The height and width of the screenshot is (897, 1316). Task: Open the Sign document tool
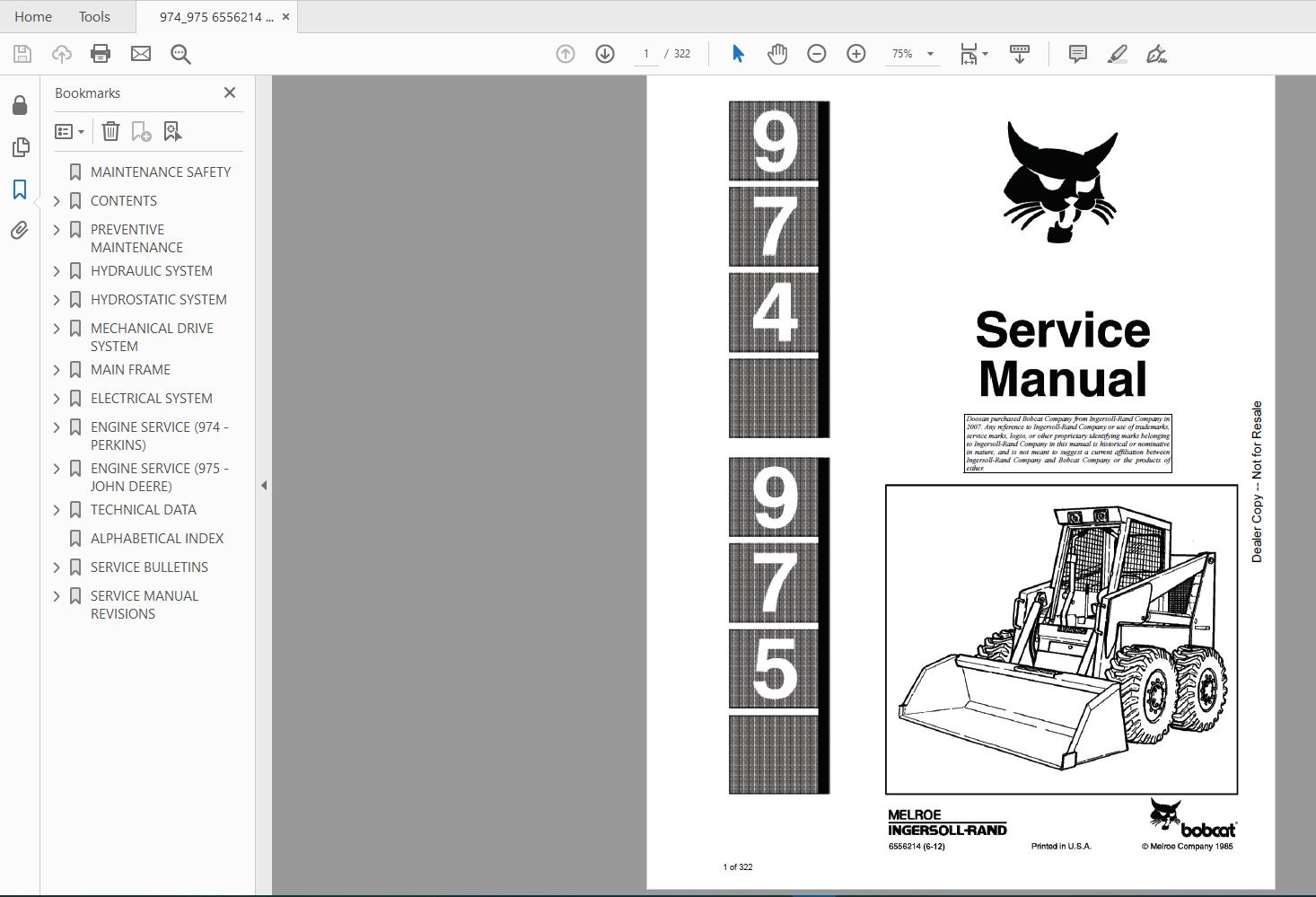[x=1157, y=54]
